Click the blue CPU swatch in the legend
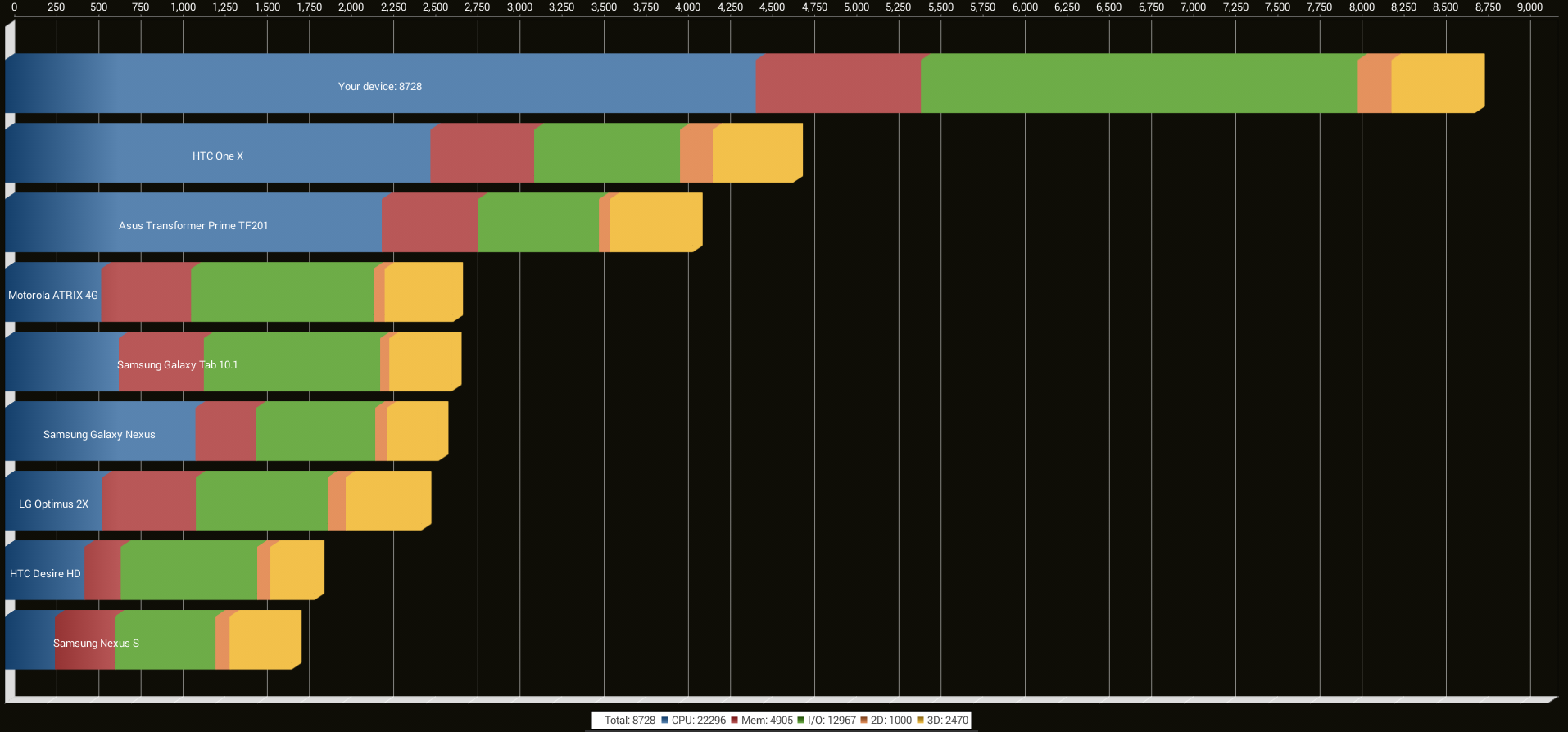1568x732 pixels. coord(664,721)
